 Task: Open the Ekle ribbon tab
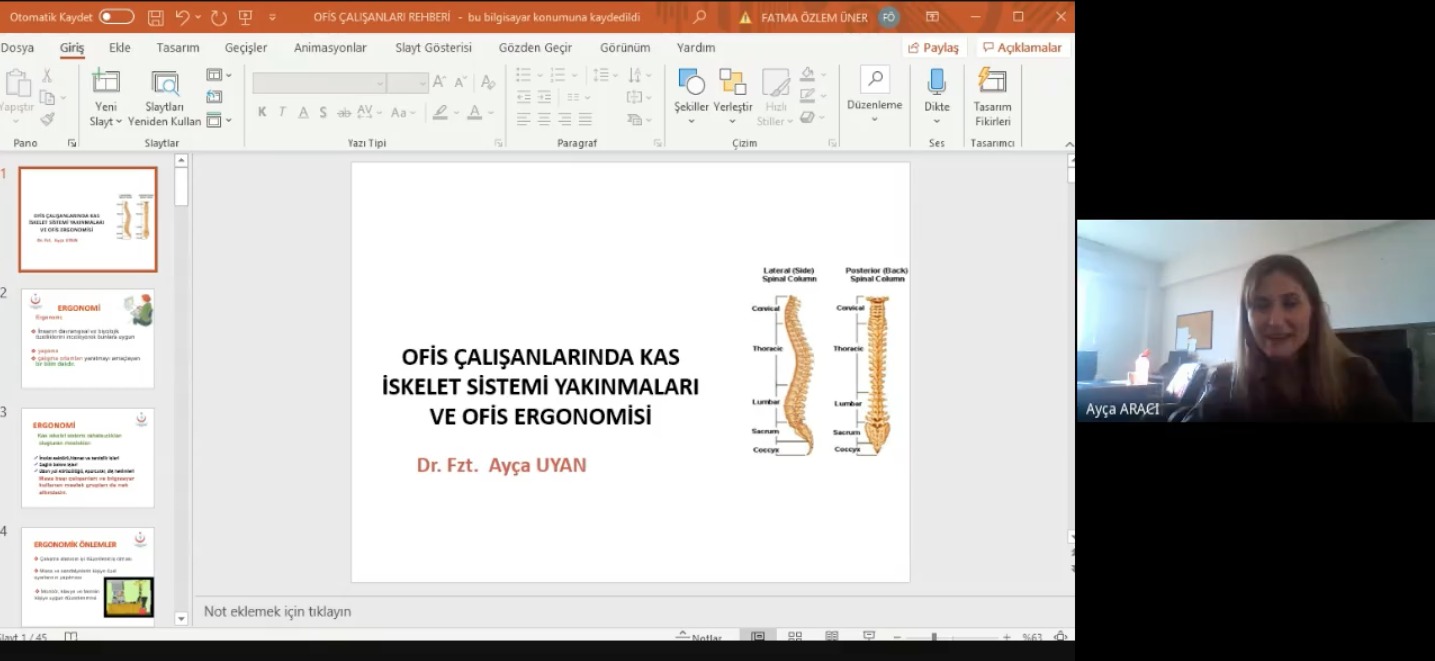point(120,47)
